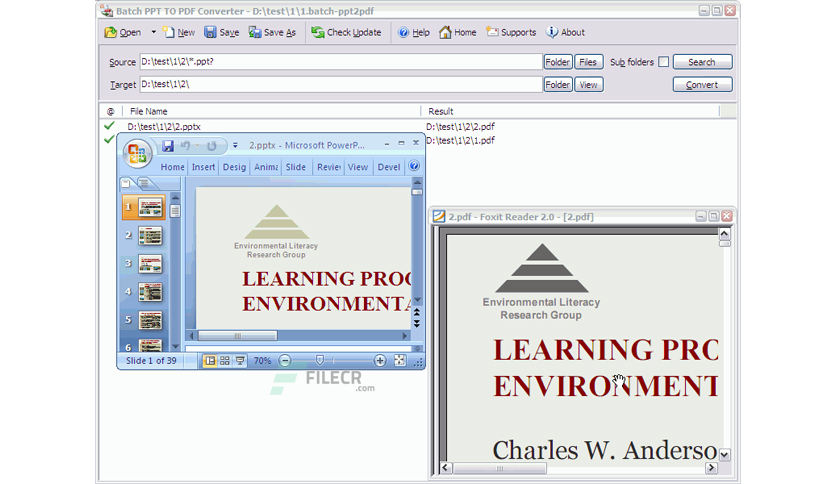This screenshot has width=836, height=484.
Task: Open Help from the toolbar
Action: click(414, 33)
